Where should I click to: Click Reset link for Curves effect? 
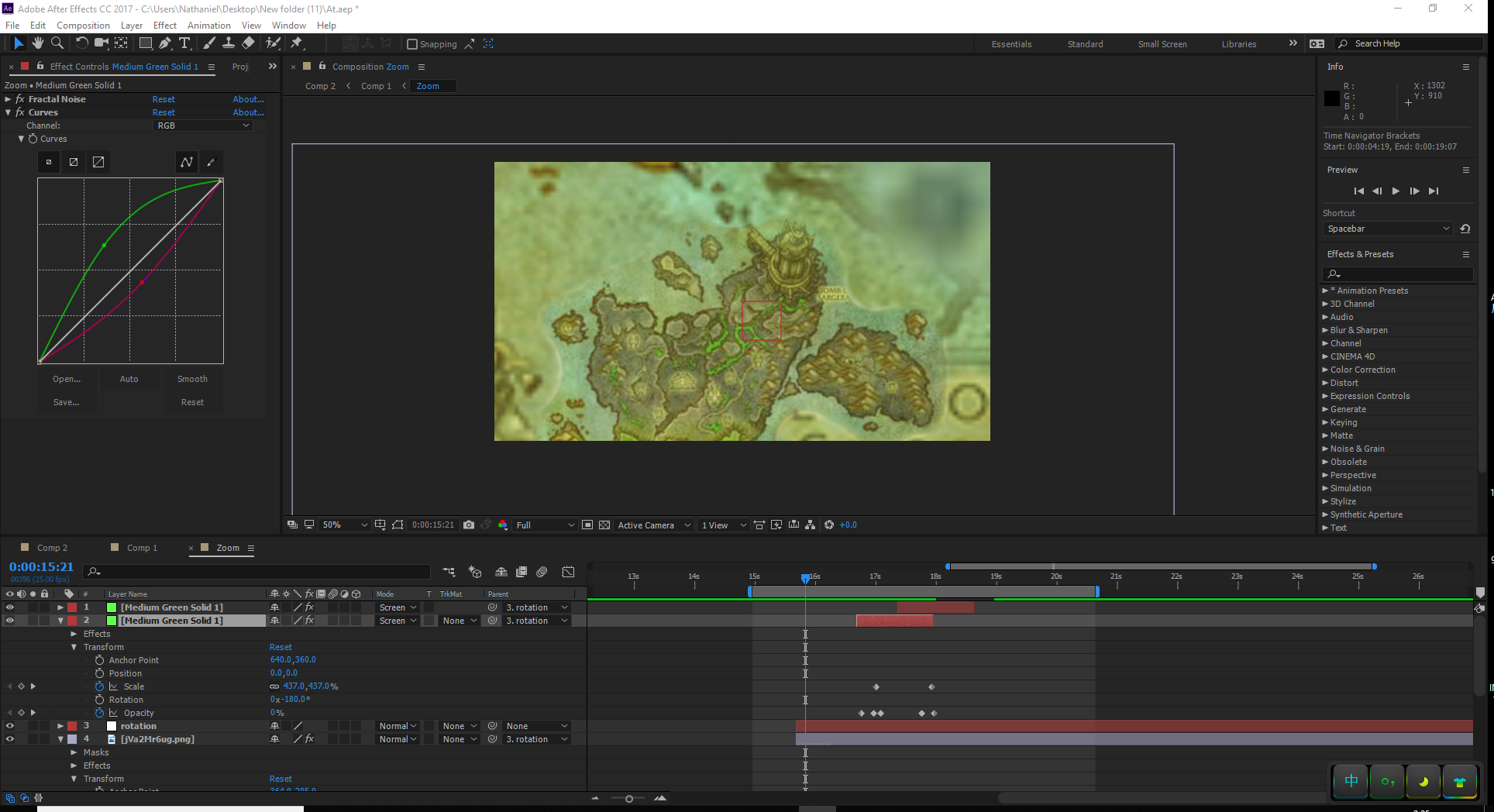coord(164,112)
